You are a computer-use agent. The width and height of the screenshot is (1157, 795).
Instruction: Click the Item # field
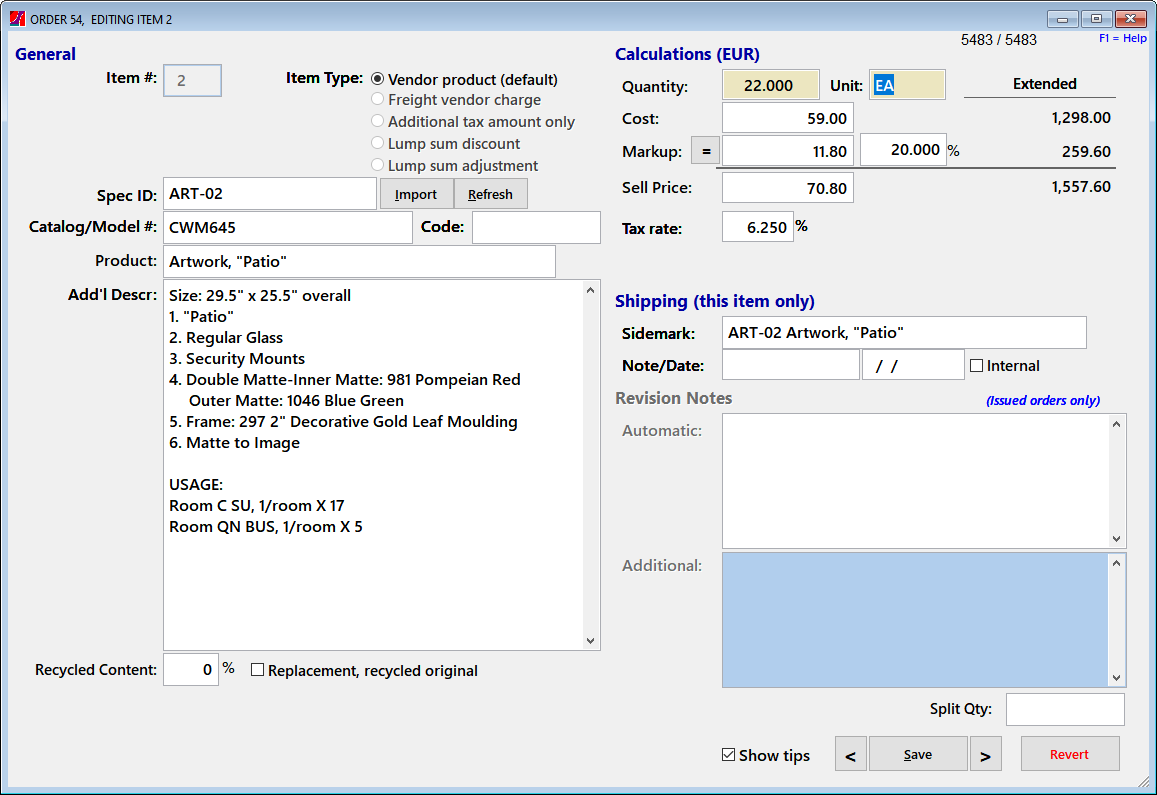[192, 80]
